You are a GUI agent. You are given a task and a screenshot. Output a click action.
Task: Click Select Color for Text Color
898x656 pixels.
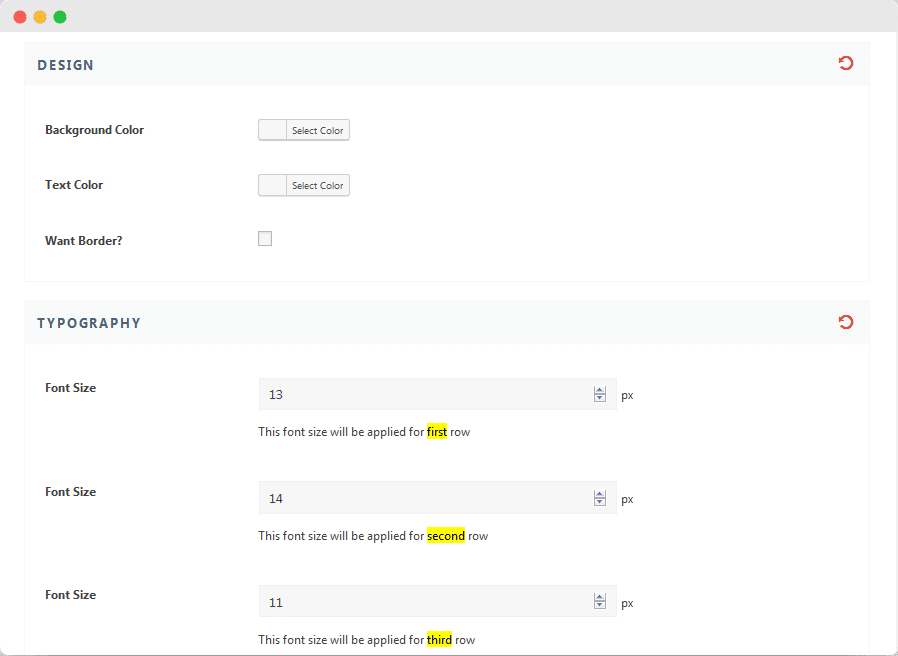pos(318,185)
